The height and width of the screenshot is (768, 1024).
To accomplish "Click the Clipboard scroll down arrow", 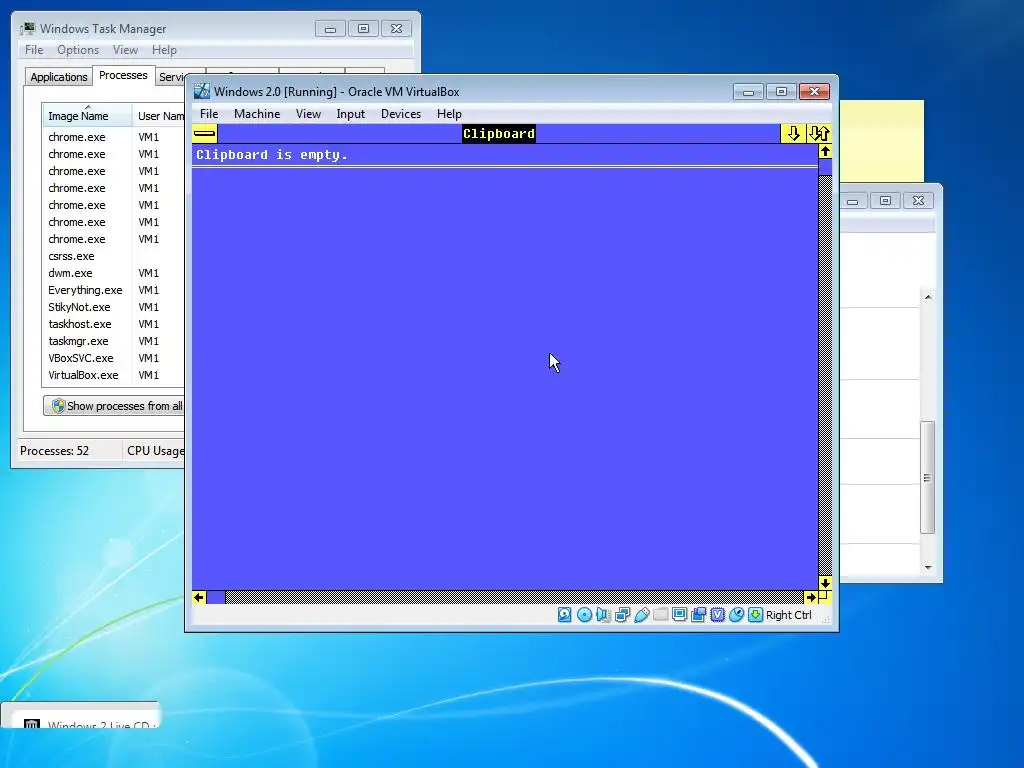I will click(825, 583).
